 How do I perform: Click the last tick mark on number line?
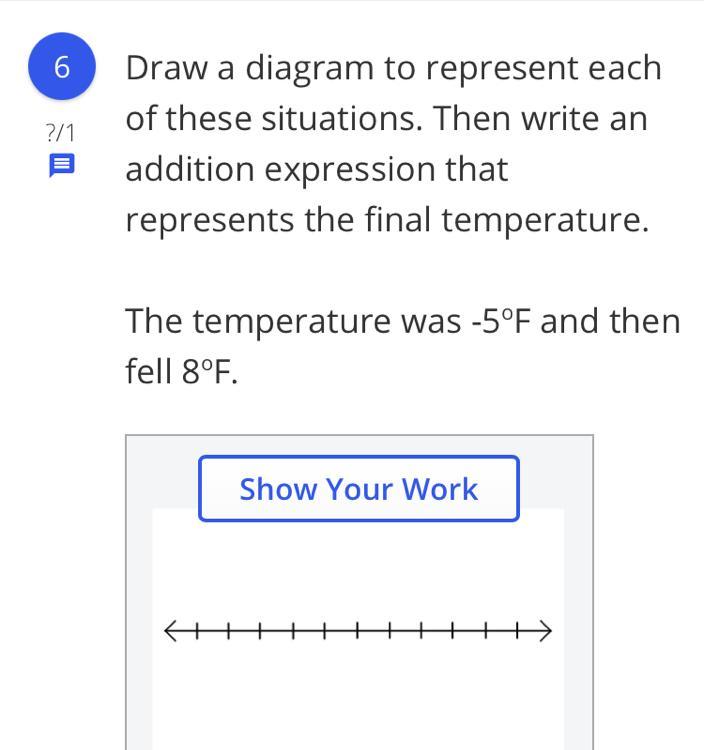click(517, 630)
